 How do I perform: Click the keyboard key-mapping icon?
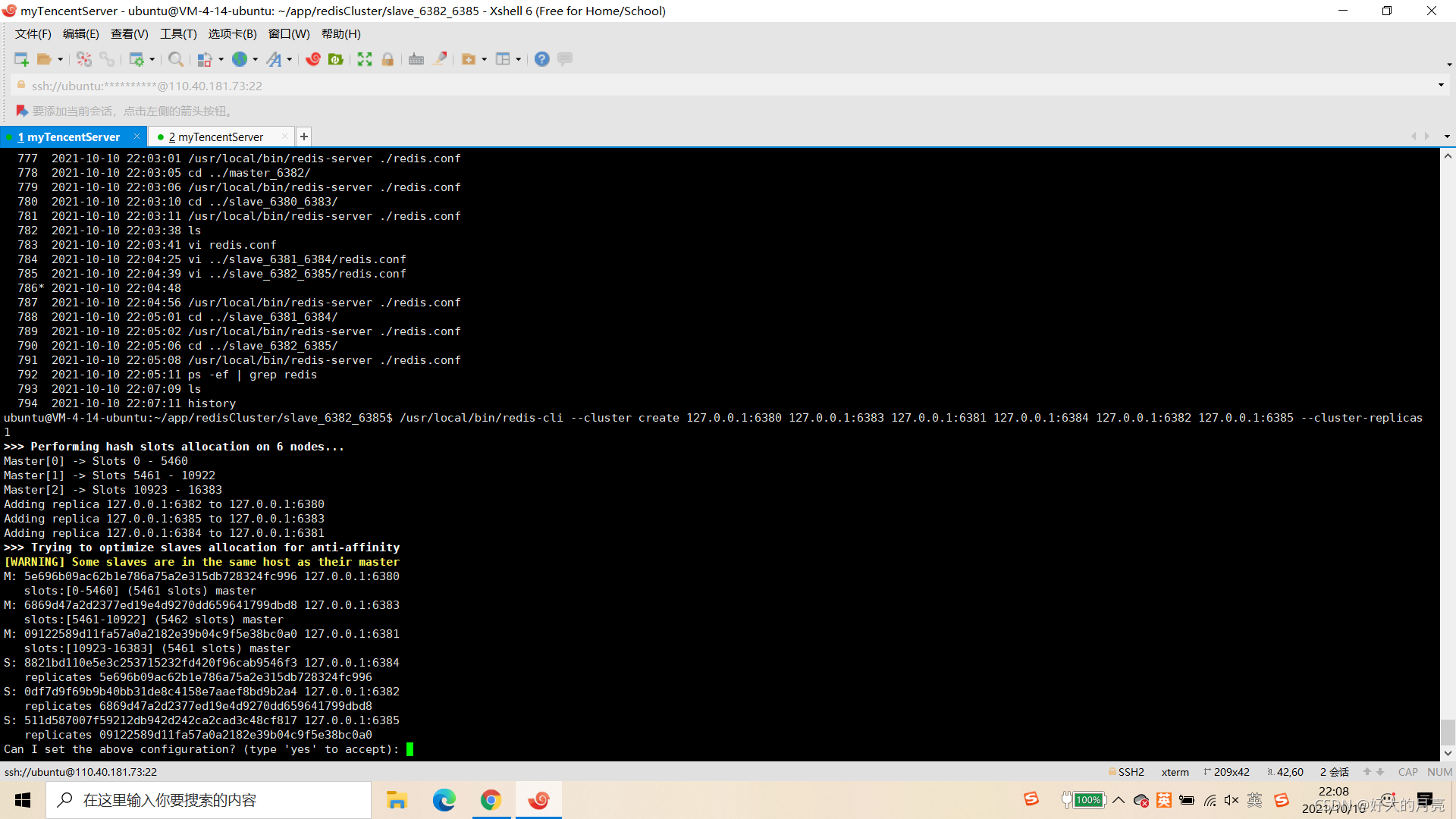tap(416, 59)
